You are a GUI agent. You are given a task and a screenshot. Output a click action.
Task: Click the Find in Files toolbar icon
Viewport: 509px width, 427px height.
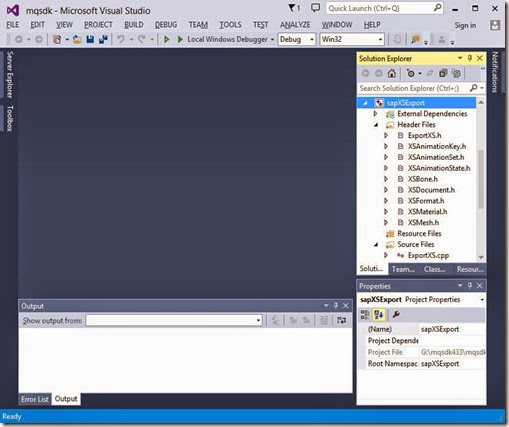[415, 39]
